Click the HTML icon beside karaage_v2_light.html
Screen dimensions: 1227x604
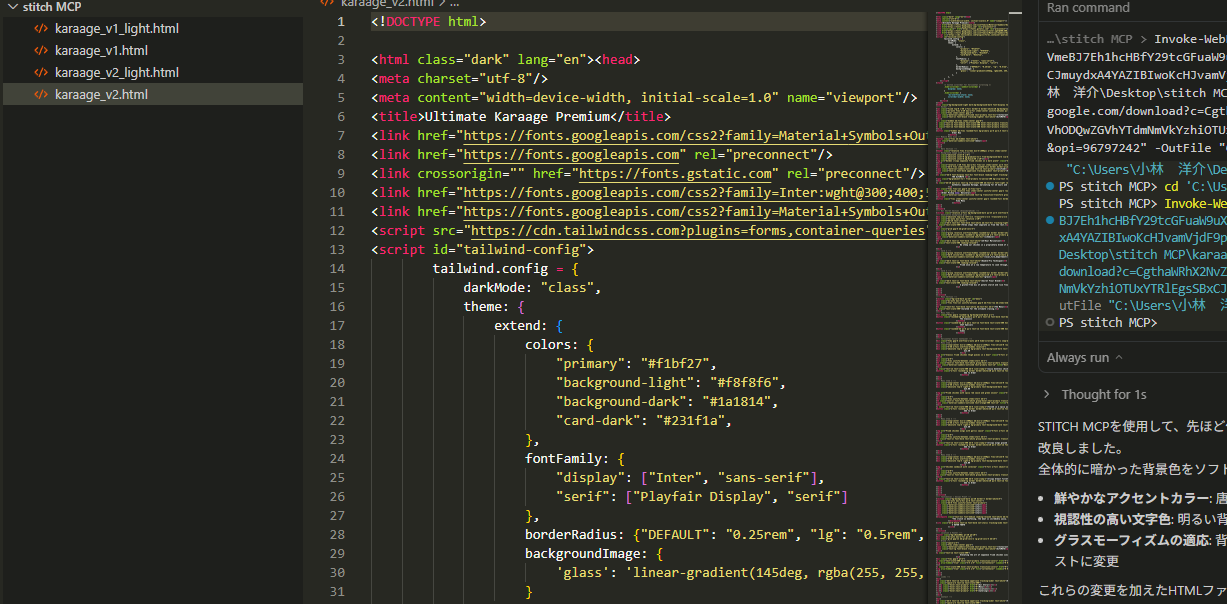(41, 73)
